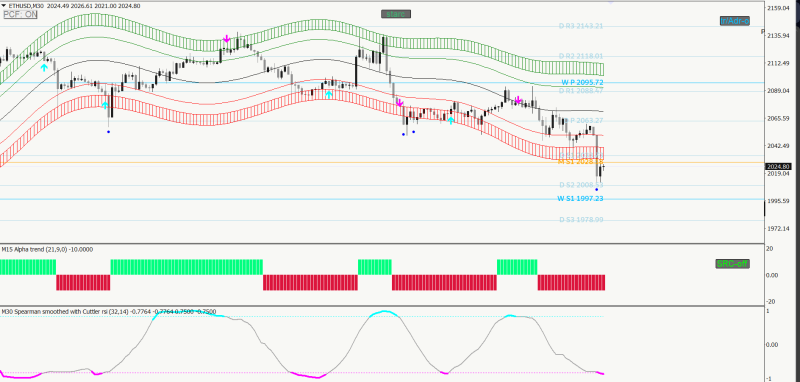Image resolution: width=800 pixels, height=382 pixels.
Task: Click 2089.04 on the price scale
Action: coord(779,91)
